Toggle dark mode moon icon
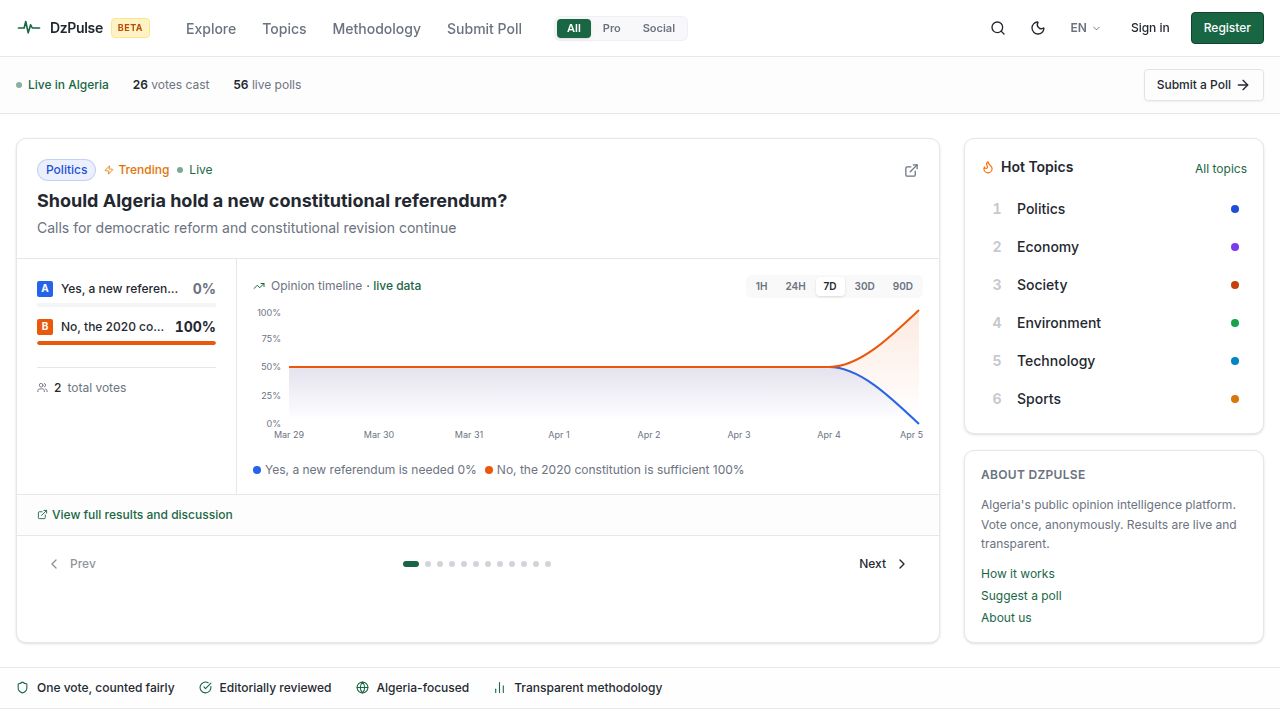This screenshot has height=720, width=1280. click(x=1037, y=28)
